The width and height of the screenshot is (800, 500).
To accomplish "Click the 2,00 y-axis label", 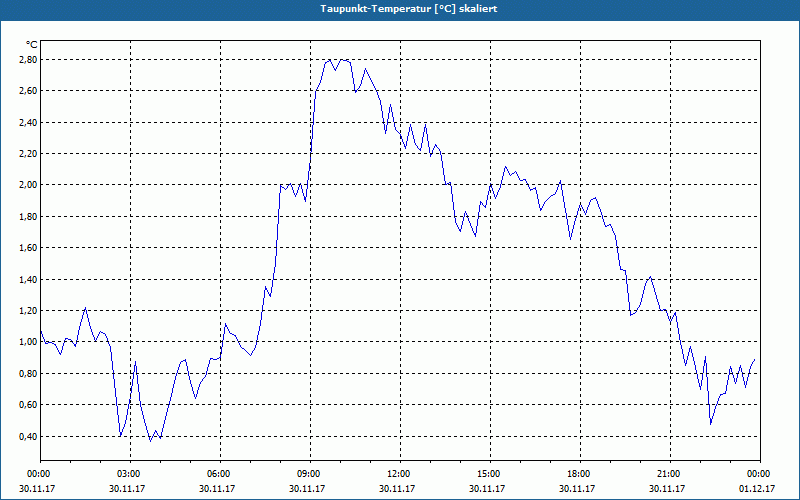I will [x=30, y=185].
